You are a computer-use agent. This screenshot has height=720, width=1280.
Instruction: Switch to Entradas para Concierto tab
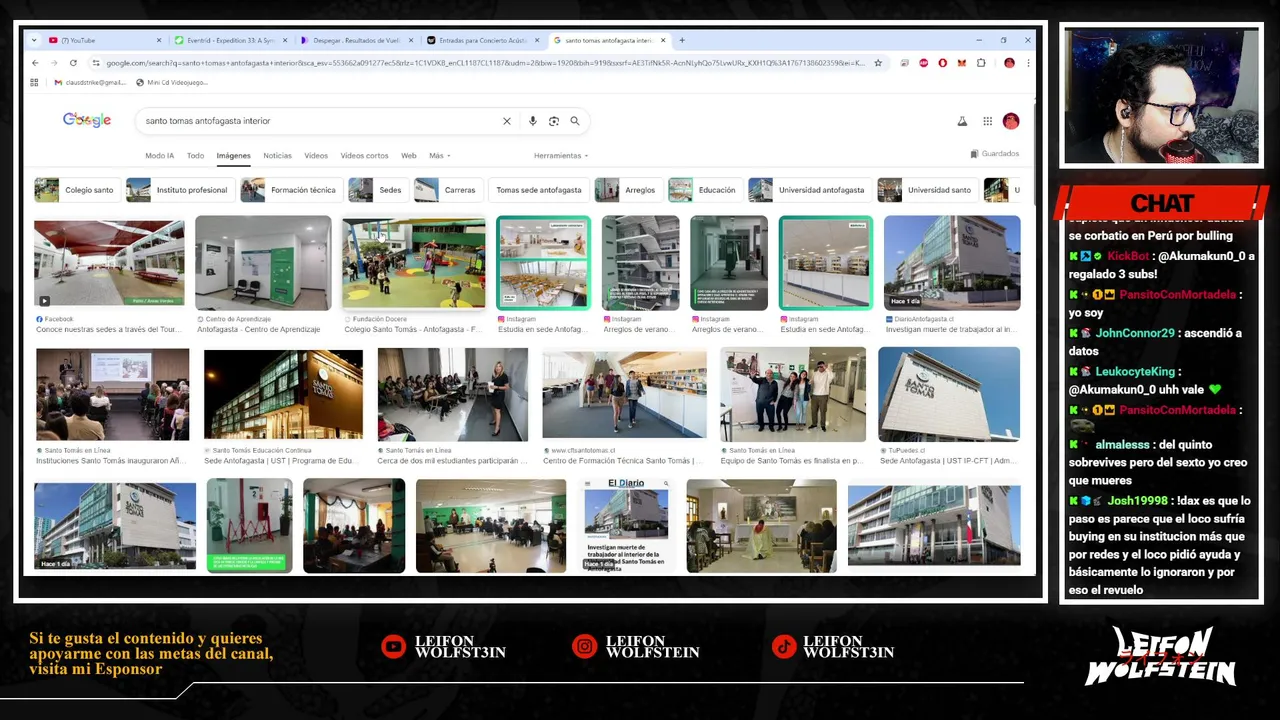pyautogui.click(x=482, y=40)
